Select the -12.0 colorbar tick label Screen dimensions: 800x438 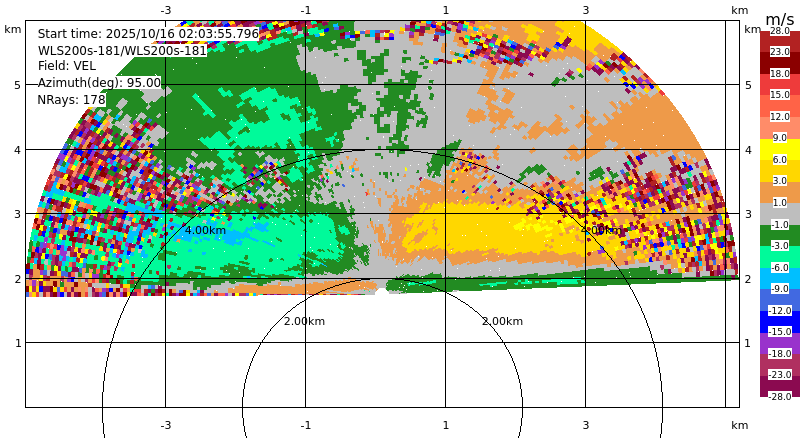point(780,310)
